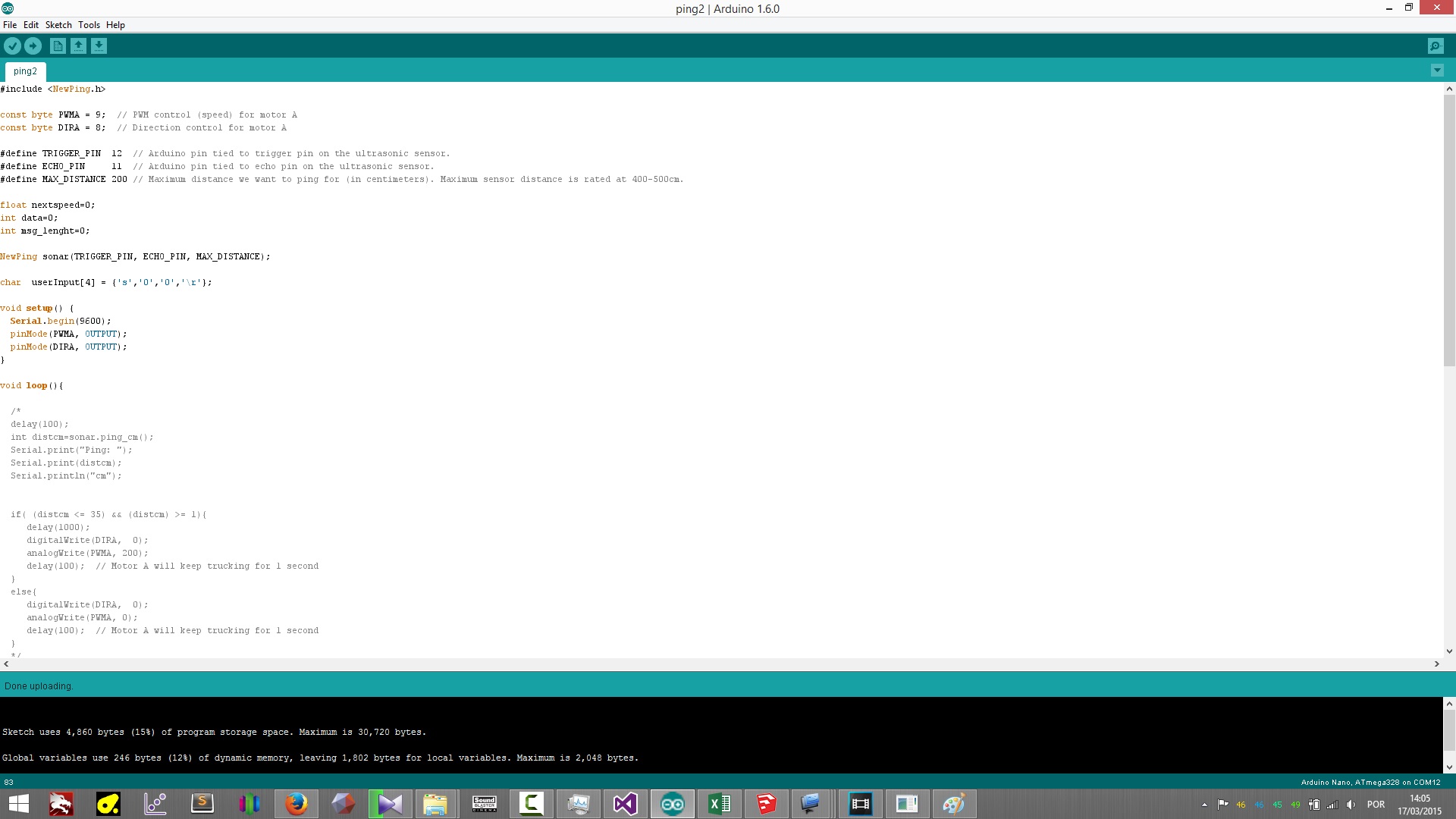Click the 'Sketch uses 4,860 bytes' console line
1456x819 pixels.
(x=215, y=732)
